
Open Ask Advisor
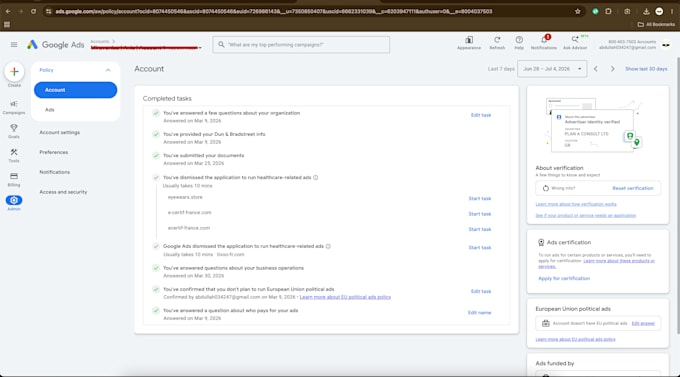click(x=575, y=43)
